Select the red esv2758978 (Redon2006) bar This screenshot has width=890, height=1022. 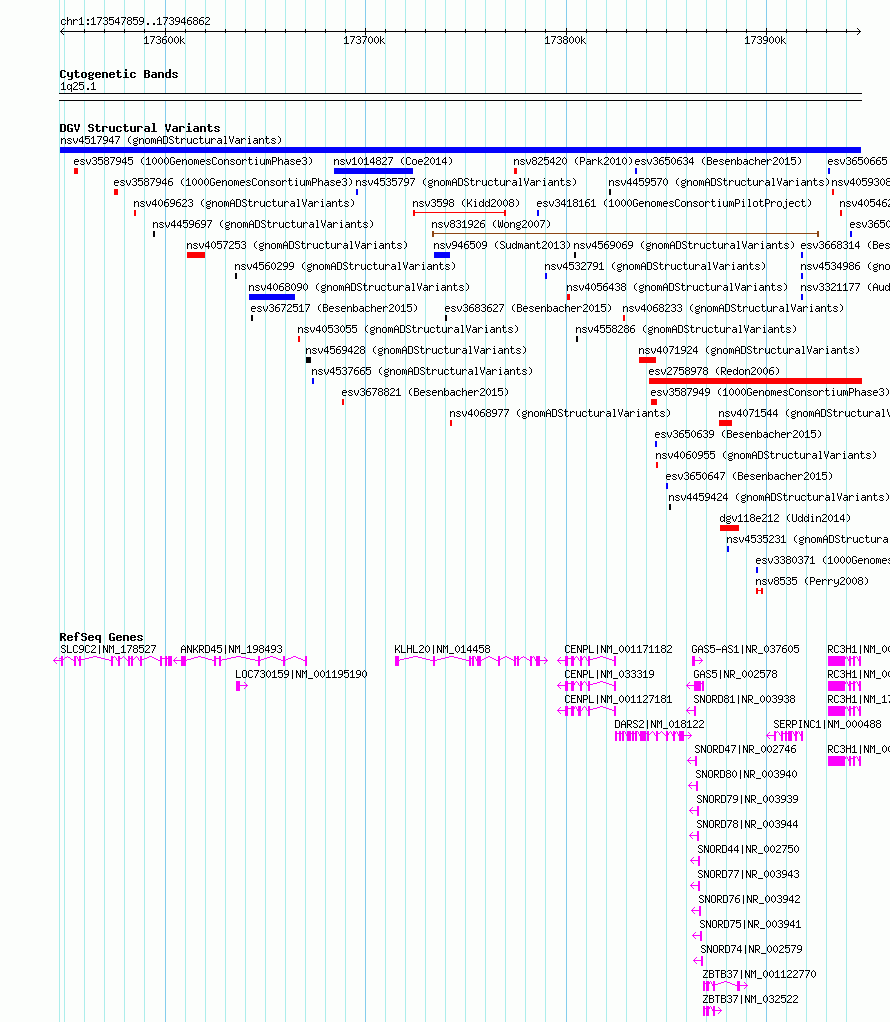755,381
